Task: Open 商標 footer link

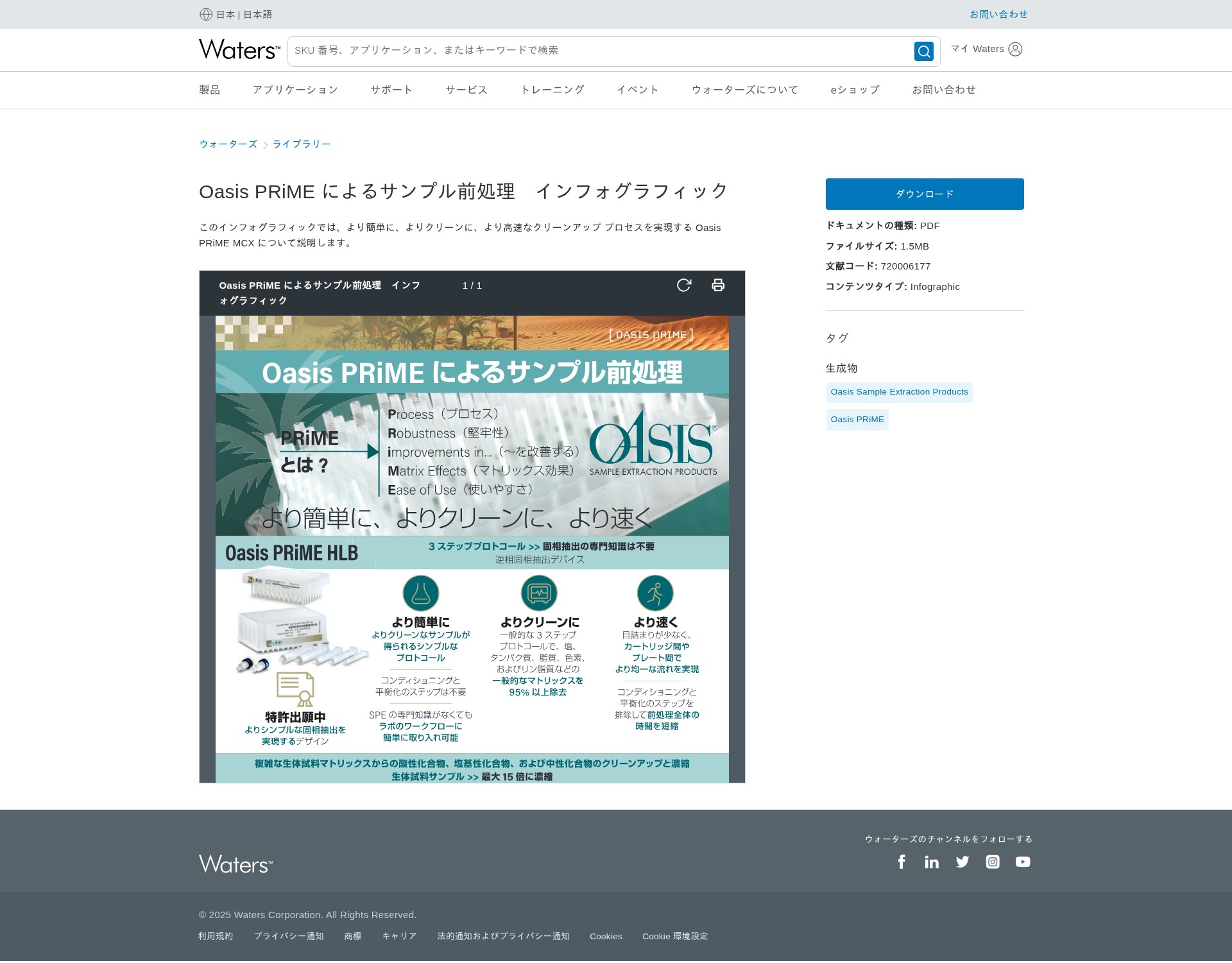Action: [353, 937]
